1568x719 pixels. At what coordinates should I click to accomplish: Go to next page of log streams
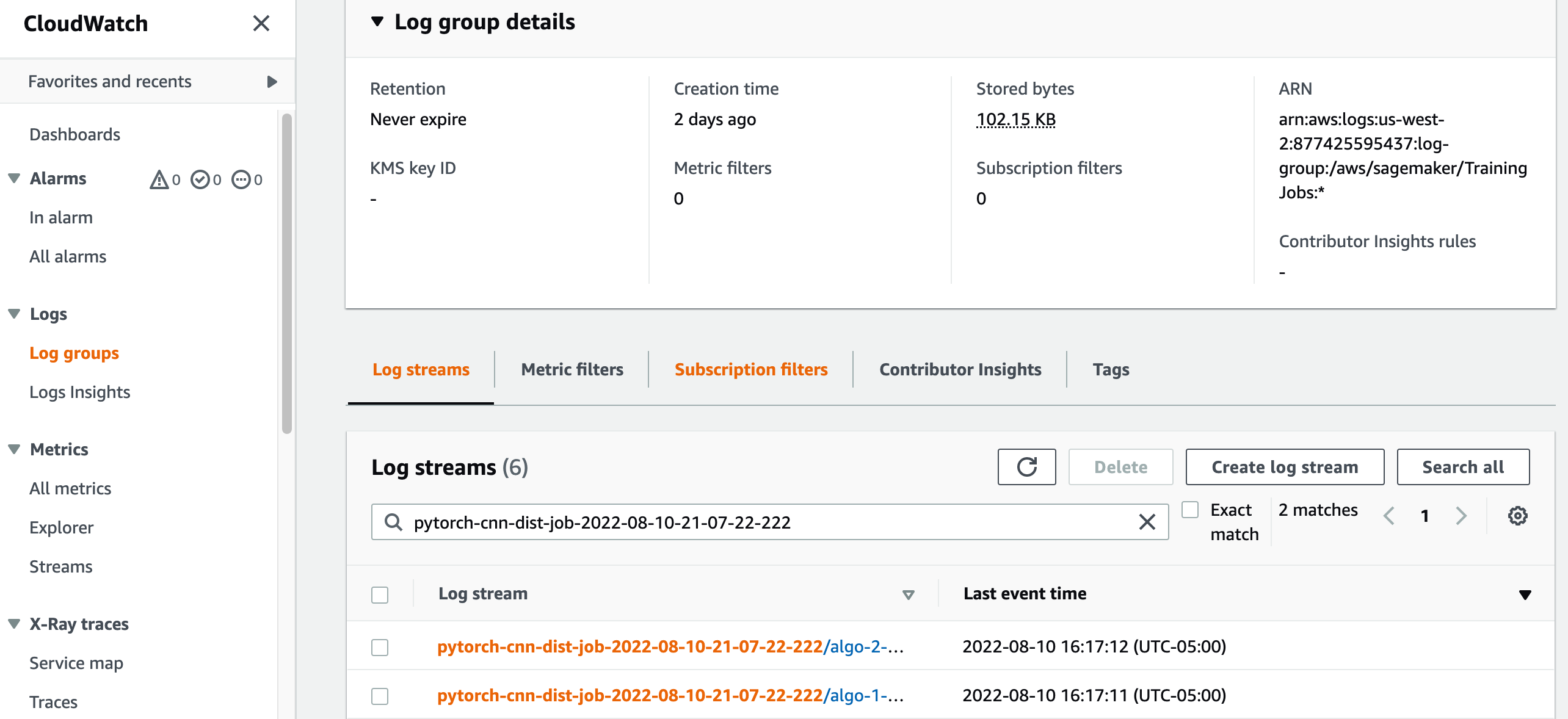[1461, 516]
